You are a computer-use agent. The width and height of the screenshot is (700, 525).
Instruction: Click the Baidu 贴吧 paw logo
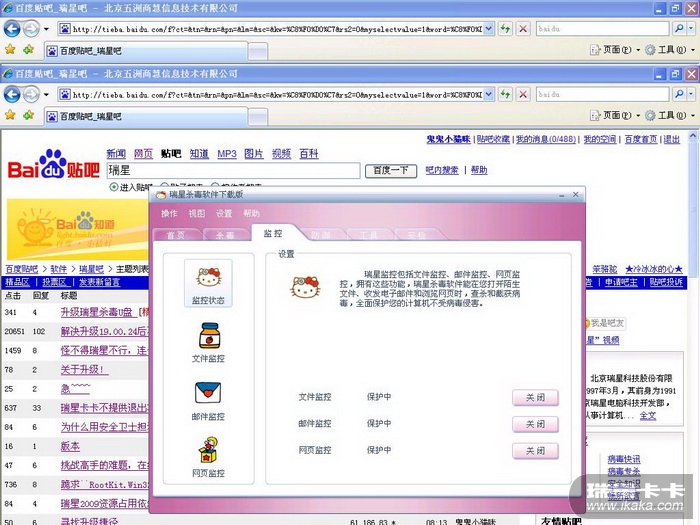[54, 165]
